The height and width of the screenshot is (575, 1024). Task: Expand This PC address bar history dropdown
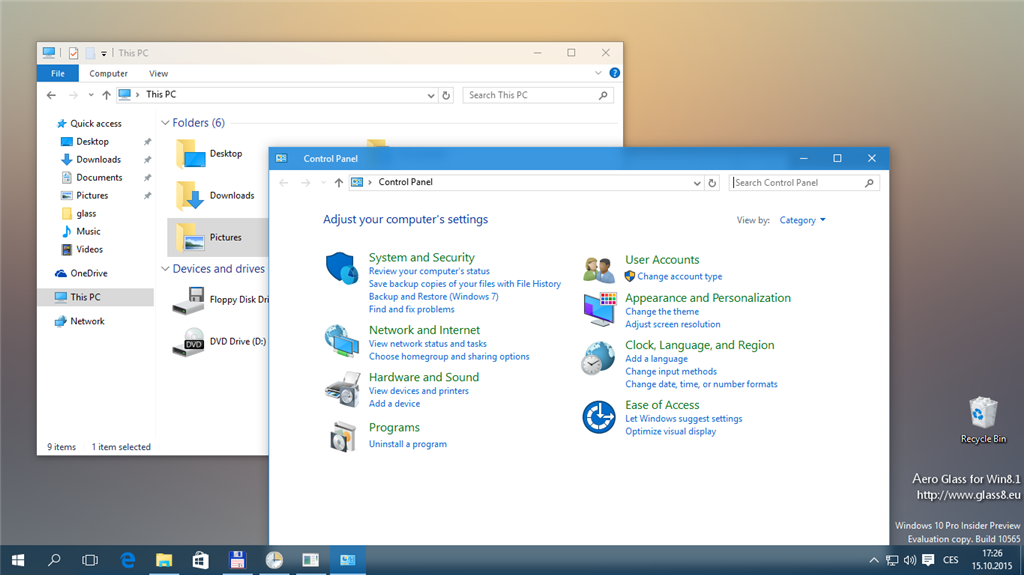tap(431, 95)
